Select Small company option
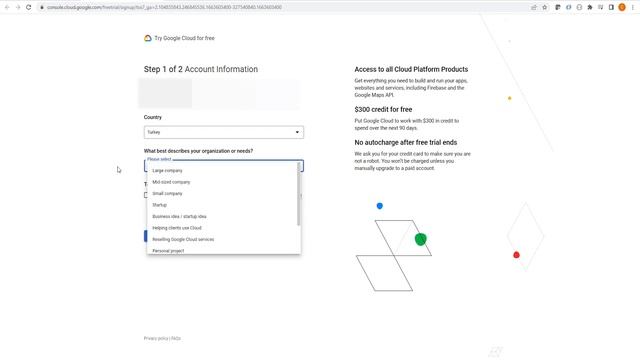This screenshot has width=640, height=360. coord(224,193)
